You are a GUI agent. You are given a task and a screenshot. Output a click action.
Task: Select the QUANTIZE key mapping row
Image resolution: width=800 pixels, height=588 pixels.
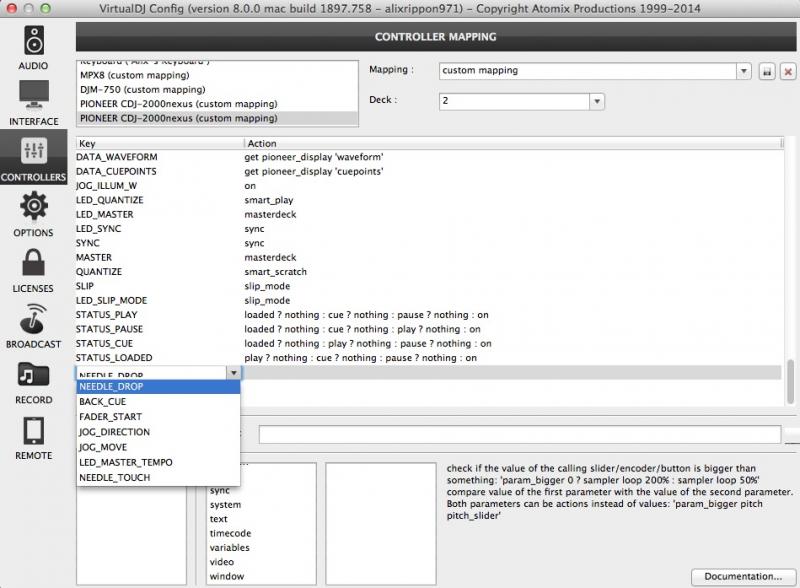coord(429,272)
